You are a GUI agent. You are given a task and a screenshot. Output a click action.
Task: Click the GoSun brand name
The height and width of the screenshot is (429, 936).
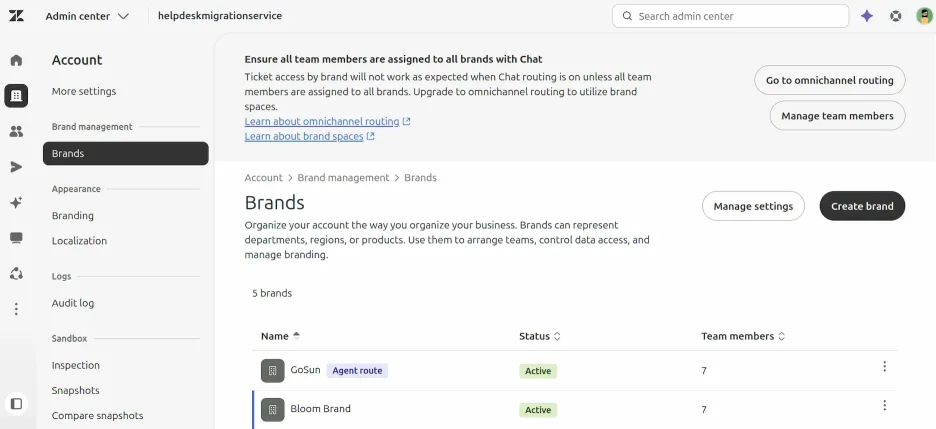point(306,370)
